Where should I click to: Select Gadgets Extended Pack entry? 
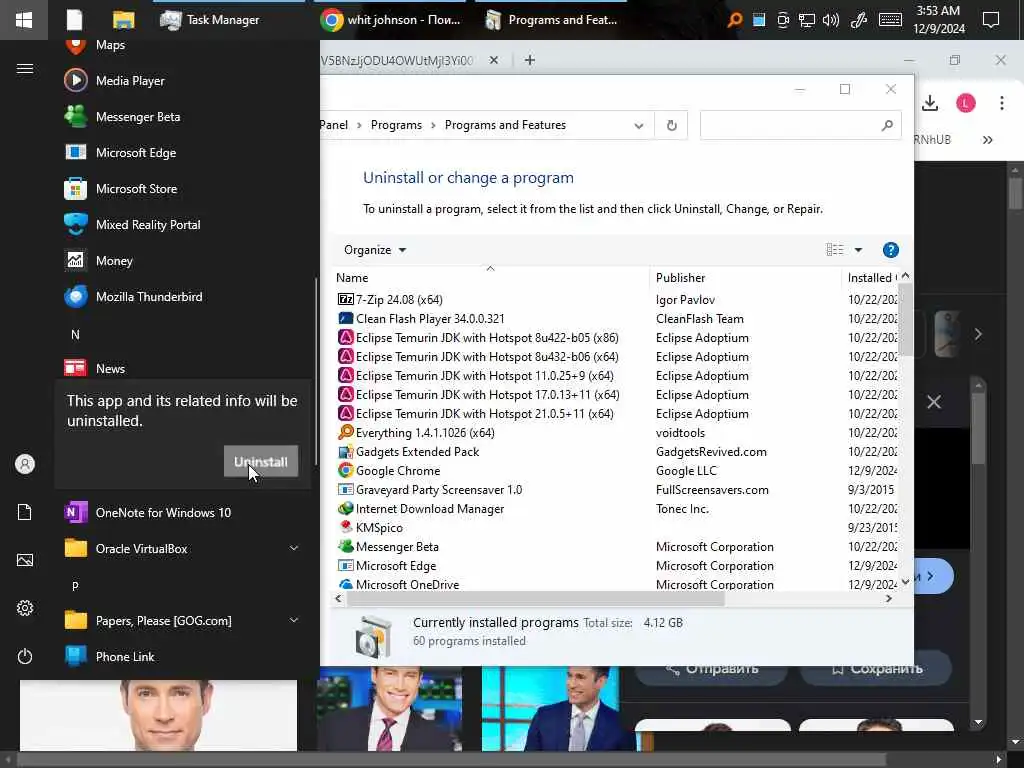(417, 452)
